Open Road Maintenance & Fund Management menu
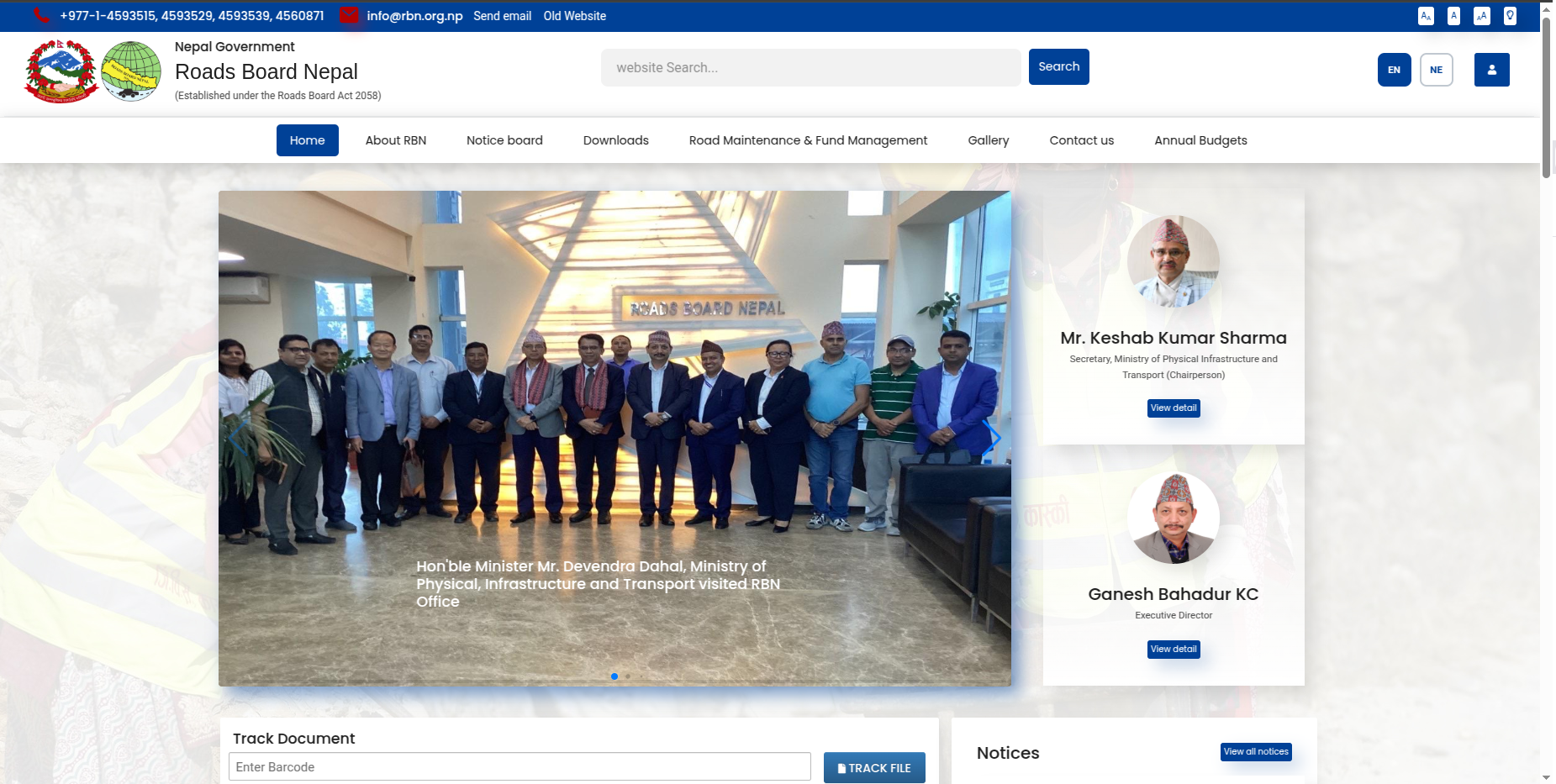This screenshot has width=1556, height=784. coord(807,140)
